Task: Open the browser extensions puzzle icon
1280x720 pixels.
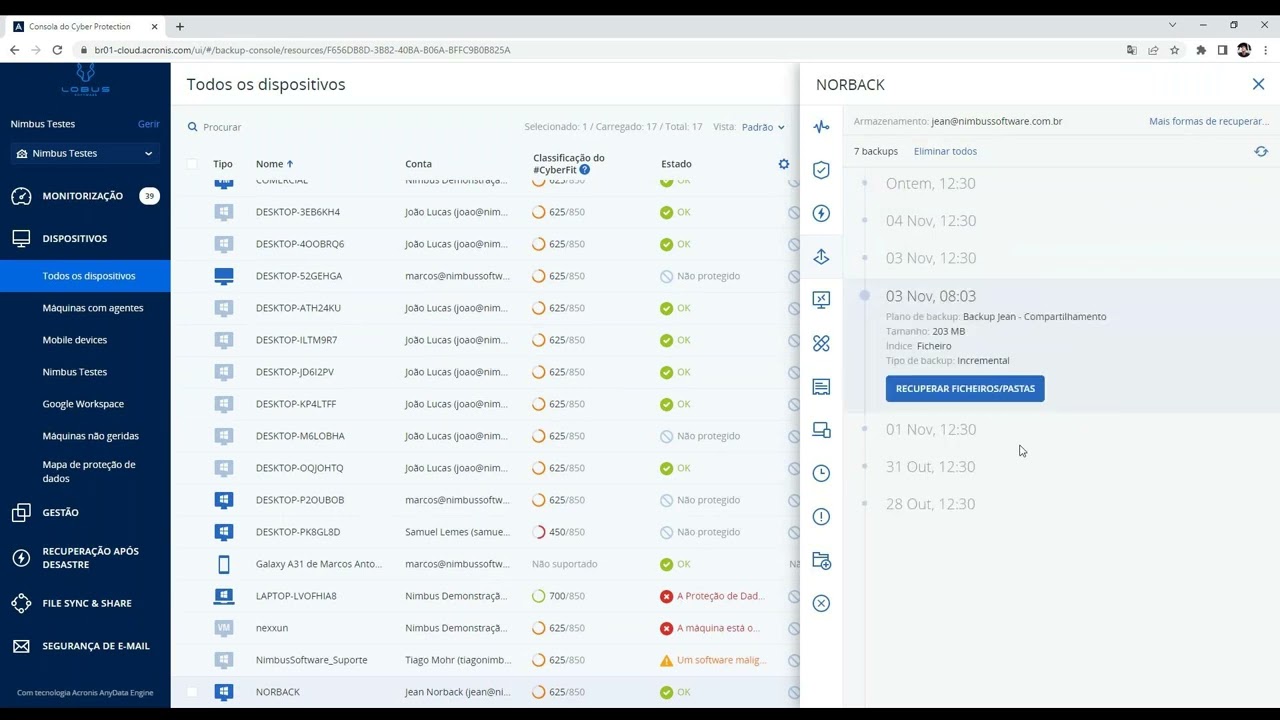Action: coord(1200,50)
